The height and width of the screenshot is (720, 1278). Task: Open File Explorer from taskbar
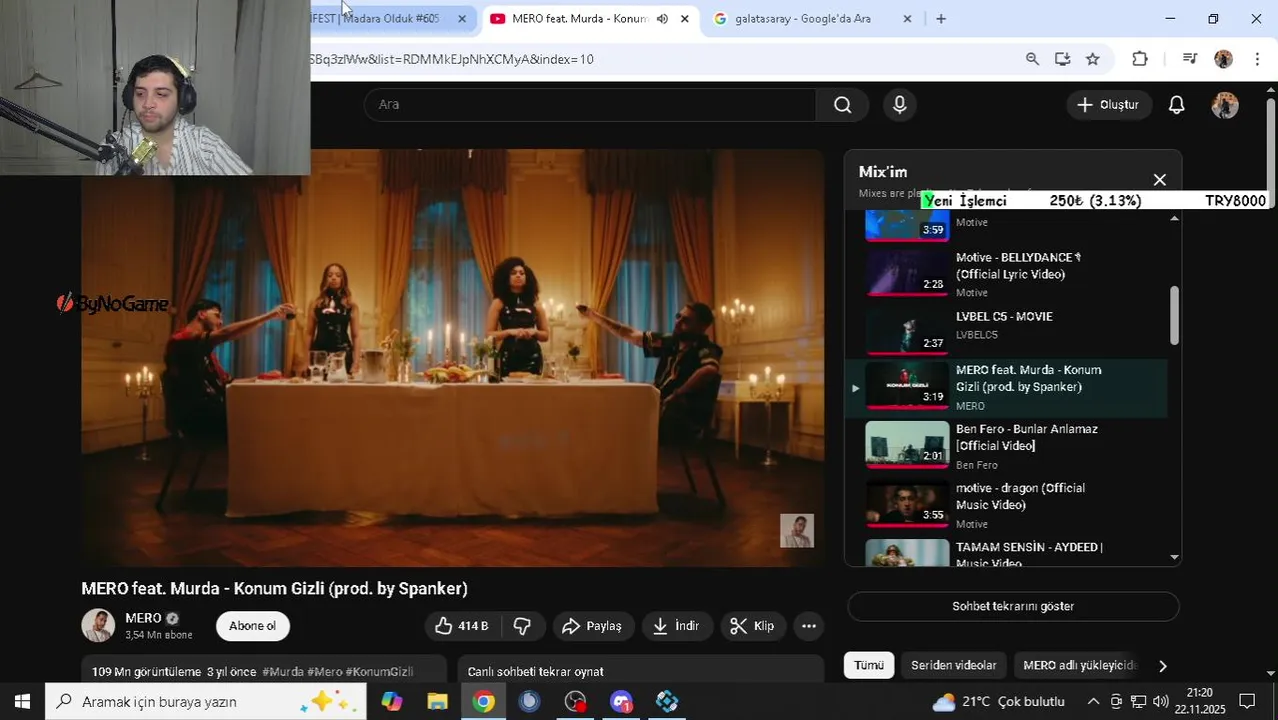(x=437, y=702)
